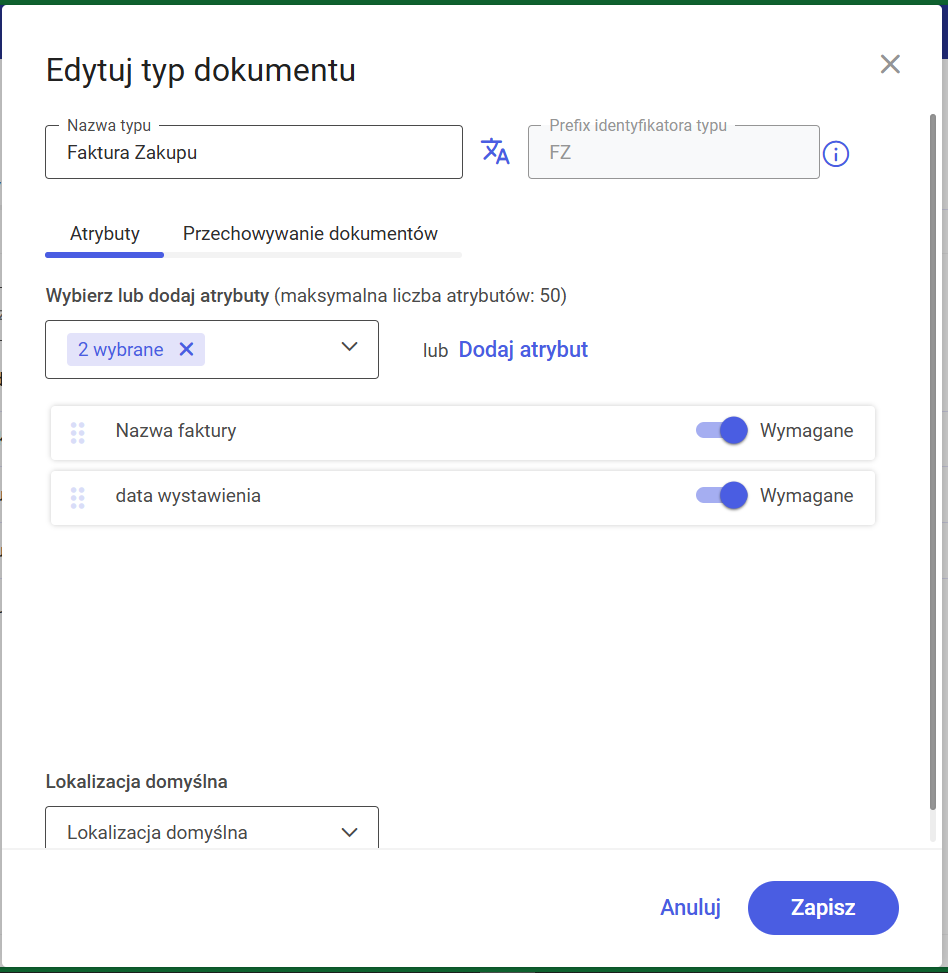
Task: Grab drag handle for data wystawienia row
Action: tap(78, 498)
